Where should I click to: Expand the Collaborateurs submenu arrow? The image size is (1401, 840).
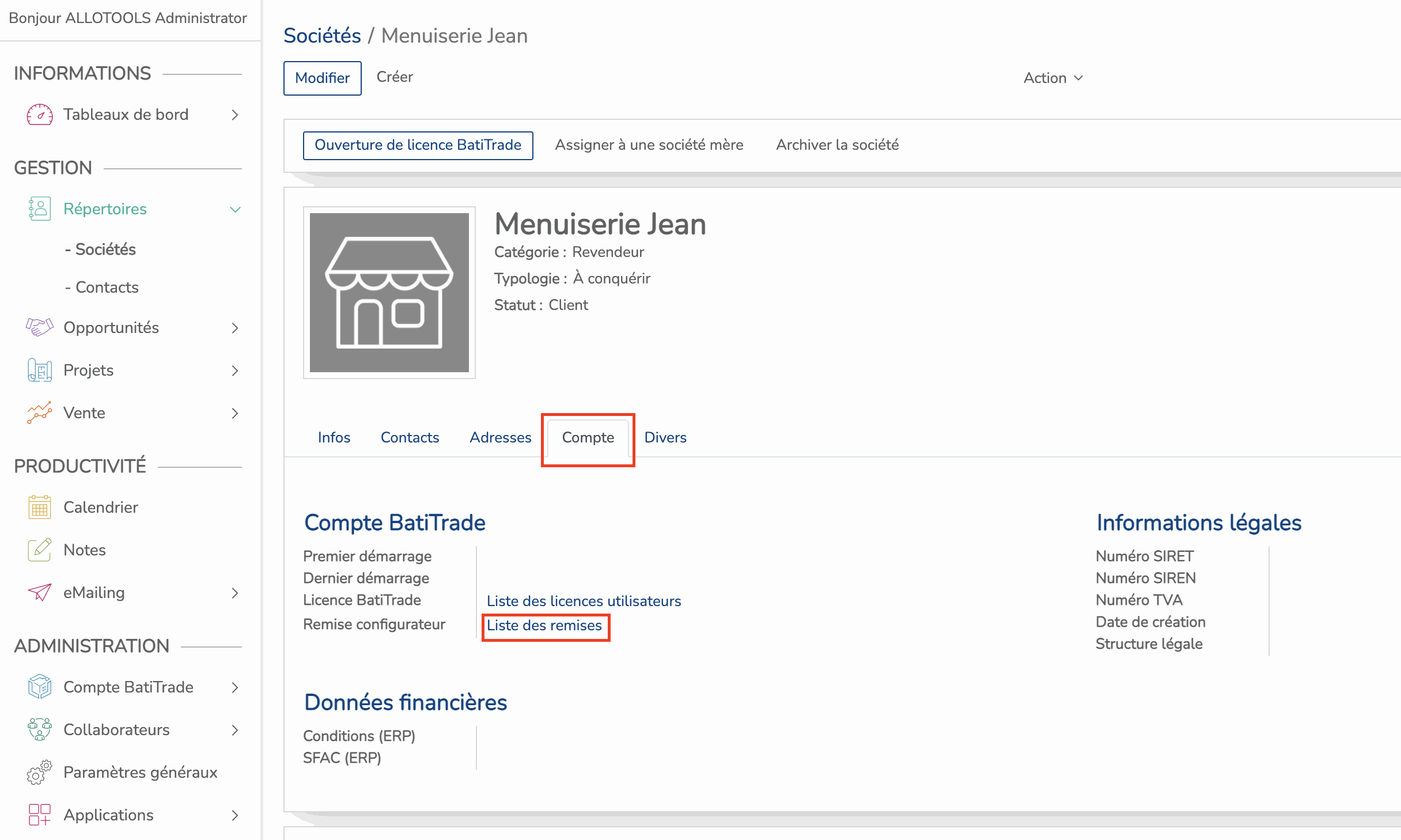(235, 730)
